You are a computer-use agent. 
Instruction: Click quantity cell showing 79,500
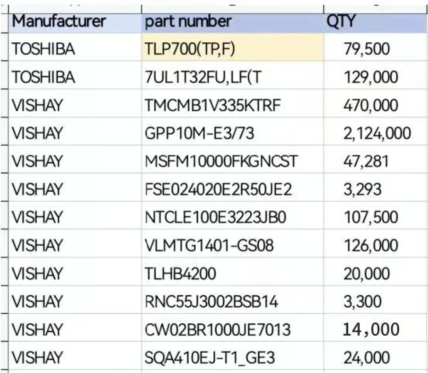[x=376, y=47]
